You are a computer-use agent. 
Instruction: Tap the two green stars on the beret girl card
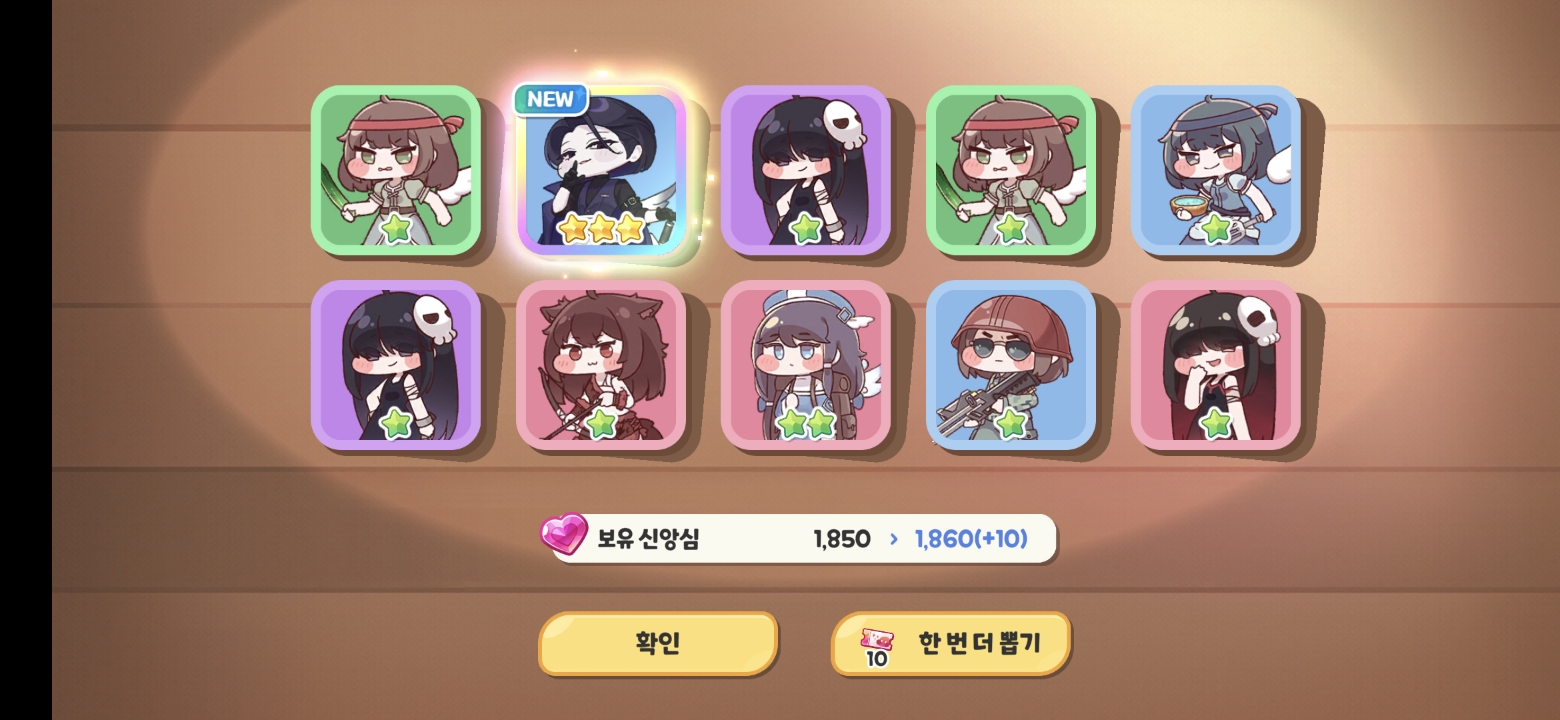click(806, 424)
